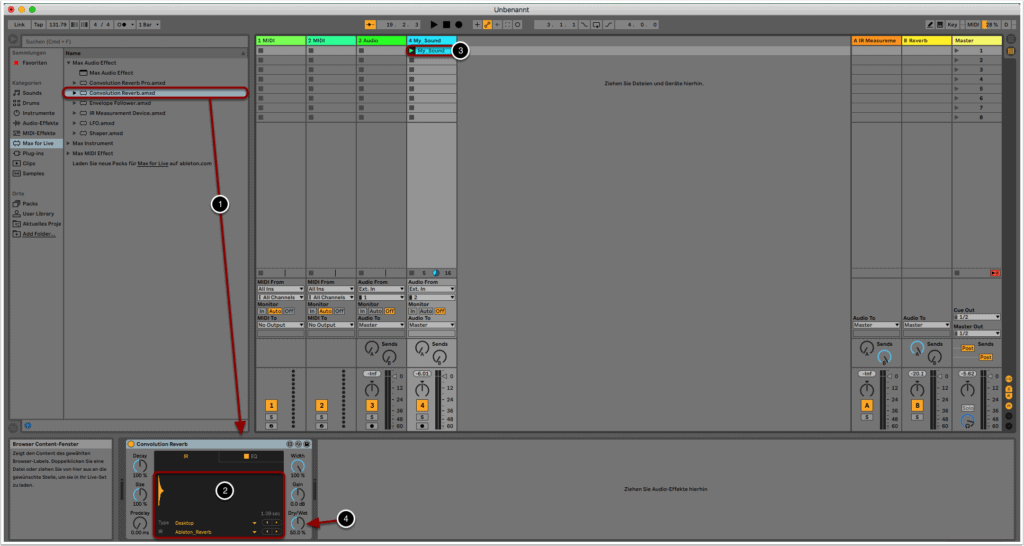Open Audio-Effekte category in browser
Viewport: 1024px width, 546px height.
click(x=39, y=123)
